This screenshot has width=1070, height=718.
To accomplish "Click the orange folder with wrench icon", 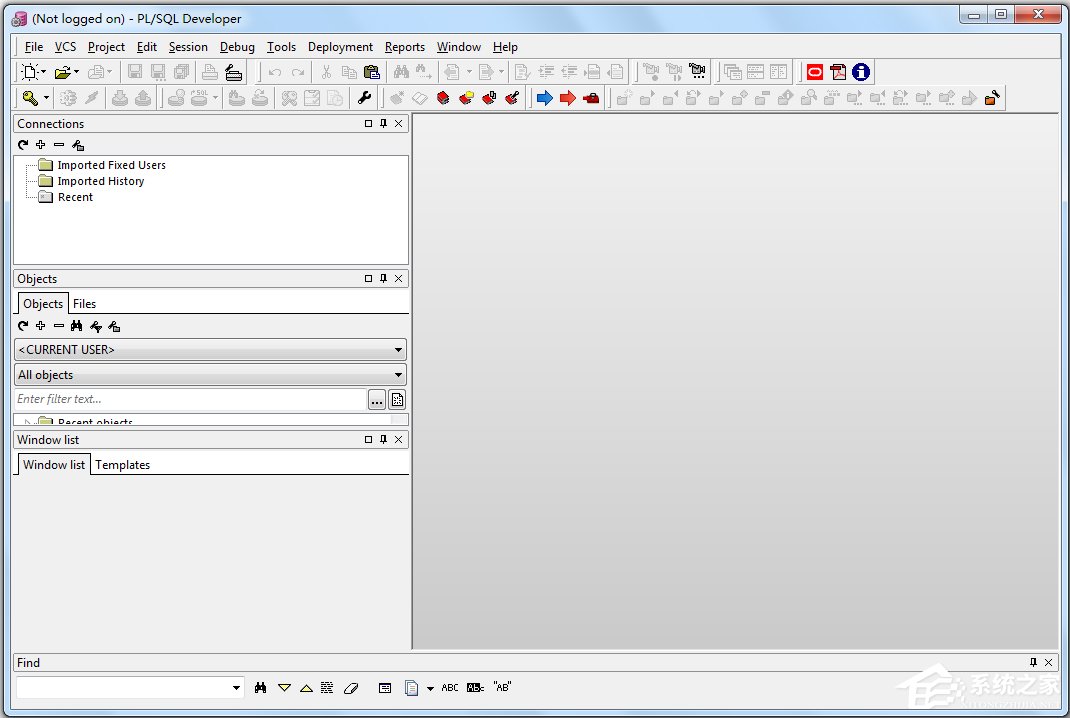I will coord(992,98).
